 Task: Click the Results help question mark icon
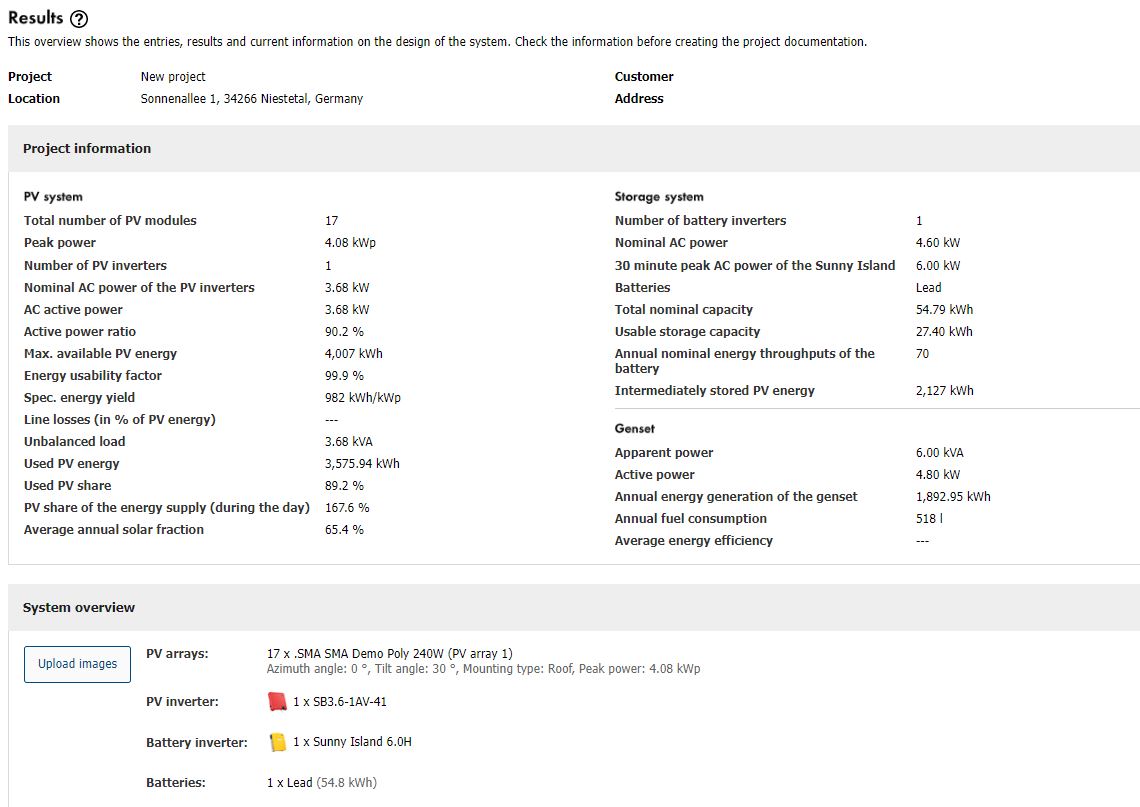pos(79,19)
